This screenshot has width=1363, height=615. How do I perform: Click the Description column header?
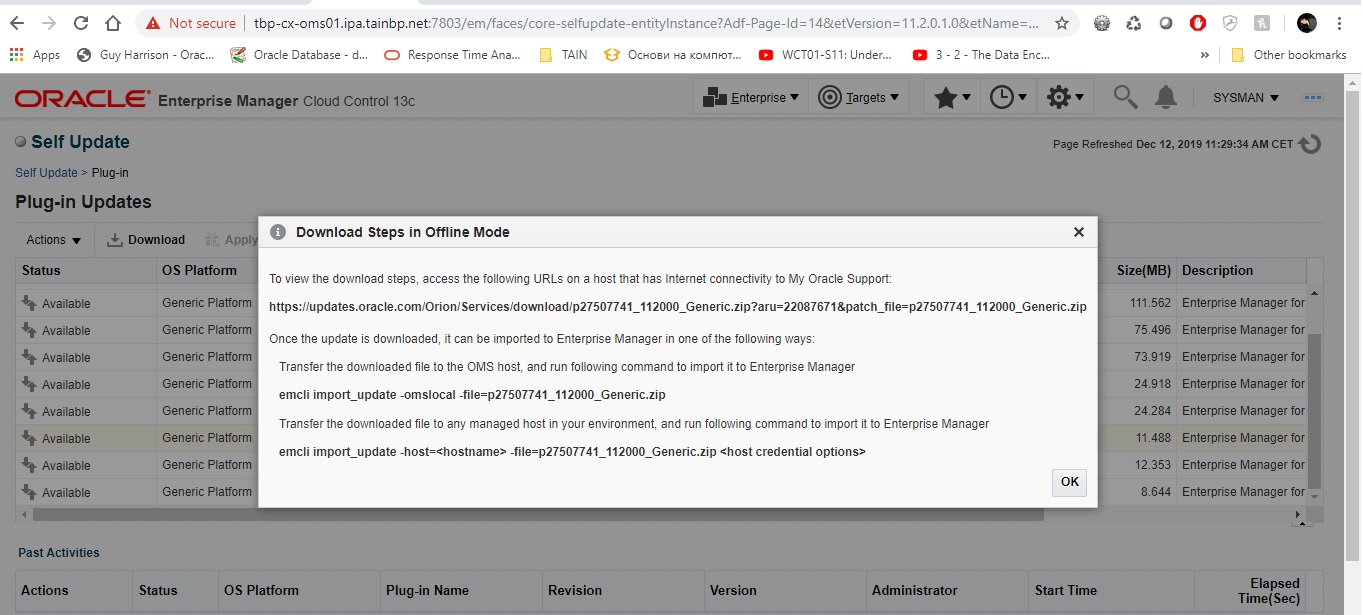1241,271
